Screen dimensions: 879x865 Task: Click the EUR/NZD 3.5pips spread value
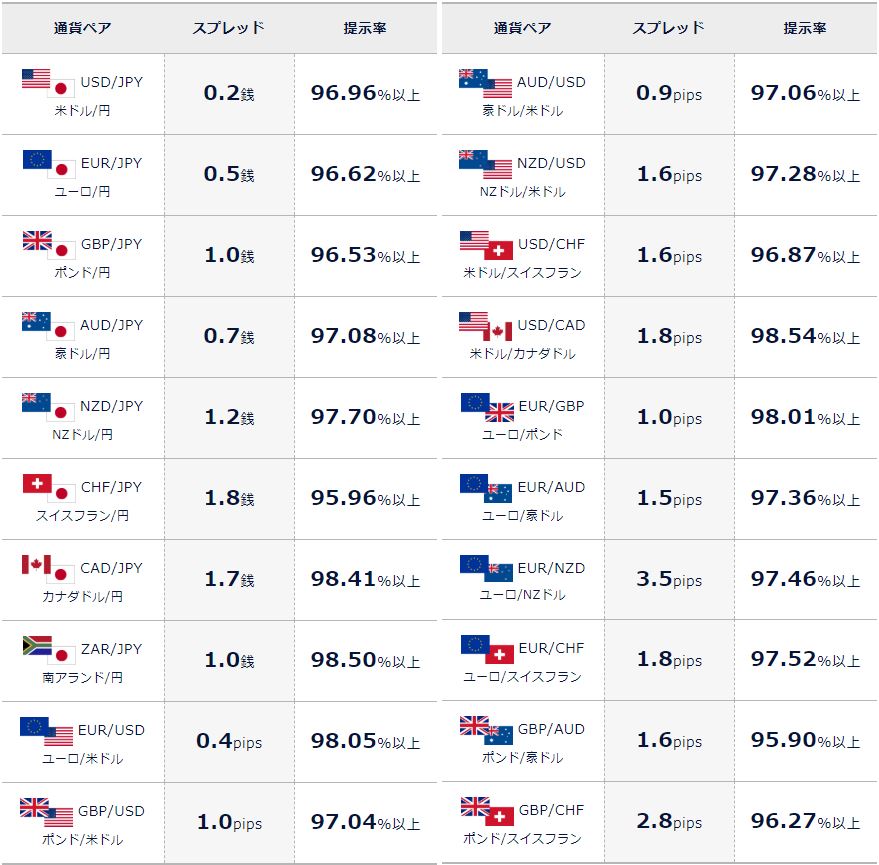pos(669,579)
